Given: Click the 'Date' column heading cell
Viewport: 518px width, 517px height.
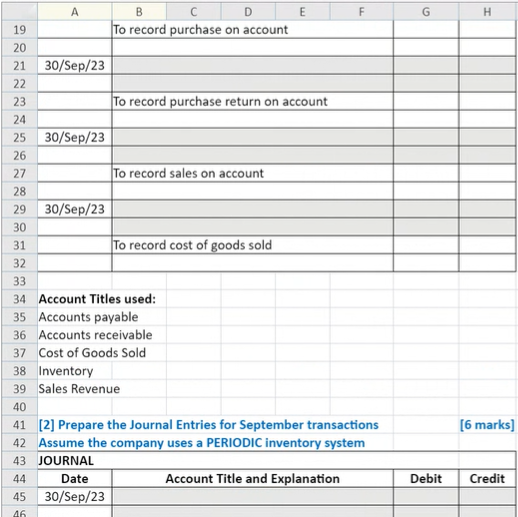Looking at the screenshot, I should [75, 479].
